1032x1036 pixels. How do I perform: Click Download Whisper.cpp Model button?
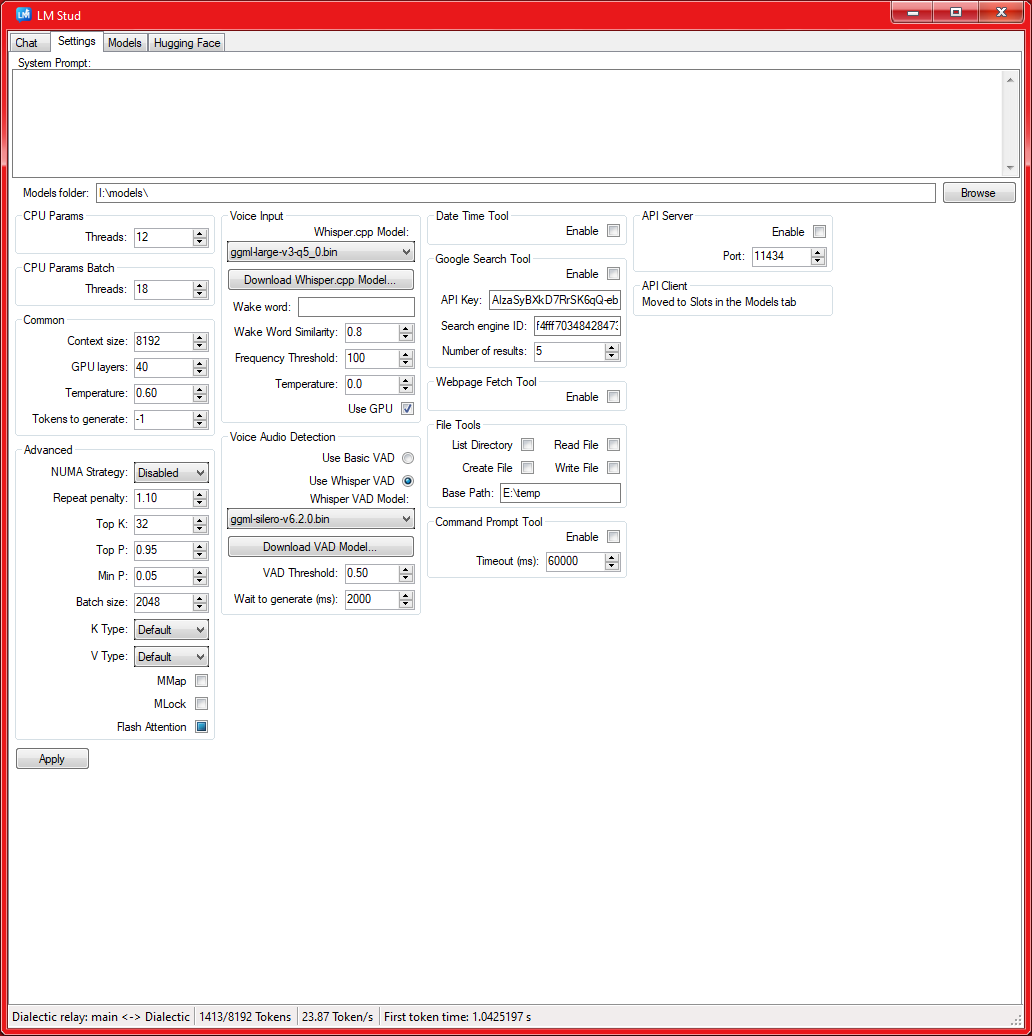tap(320, 279)
